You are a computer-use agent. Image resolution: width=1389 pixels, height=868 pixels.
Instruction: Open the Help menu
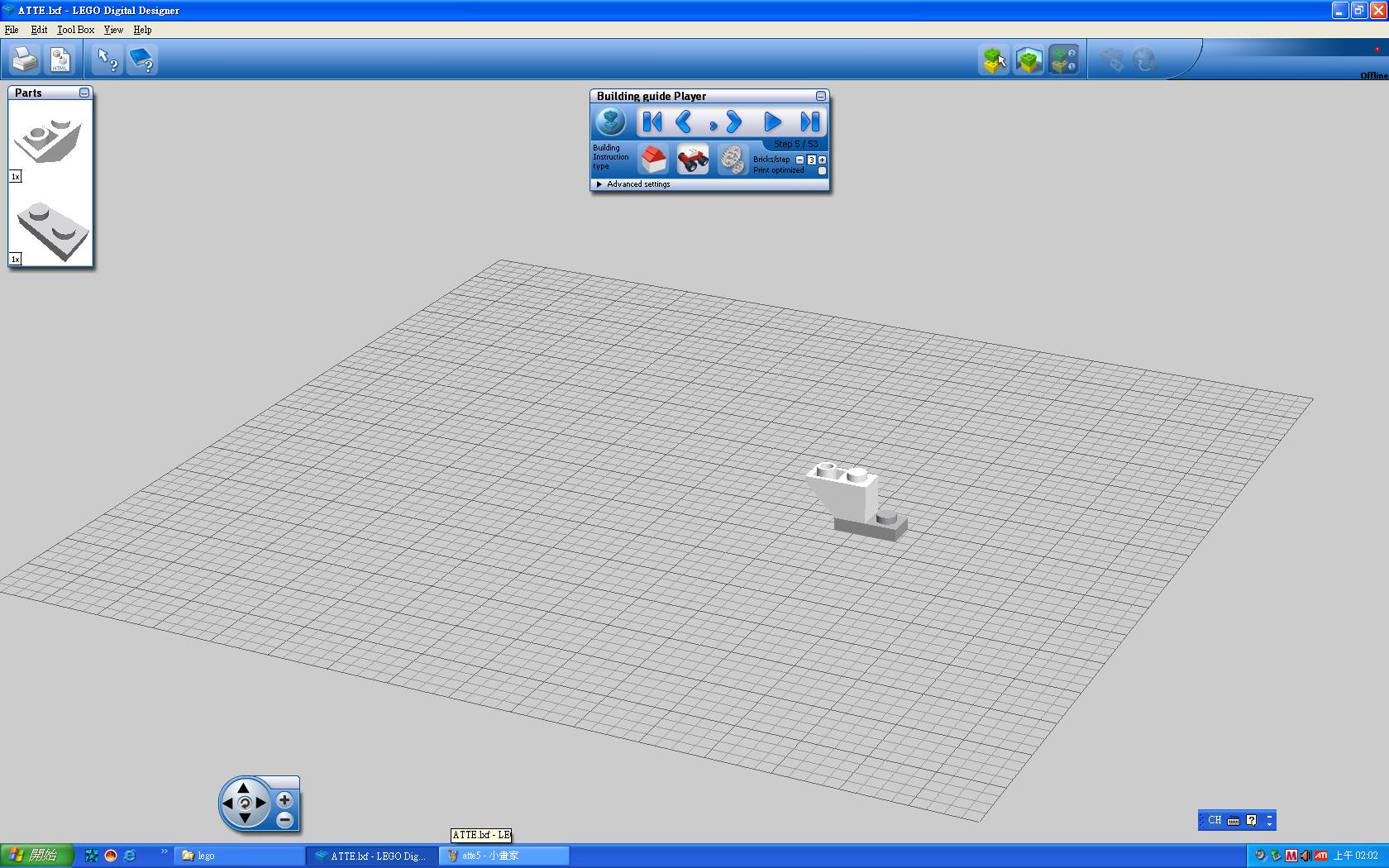[x=142, y=30]
